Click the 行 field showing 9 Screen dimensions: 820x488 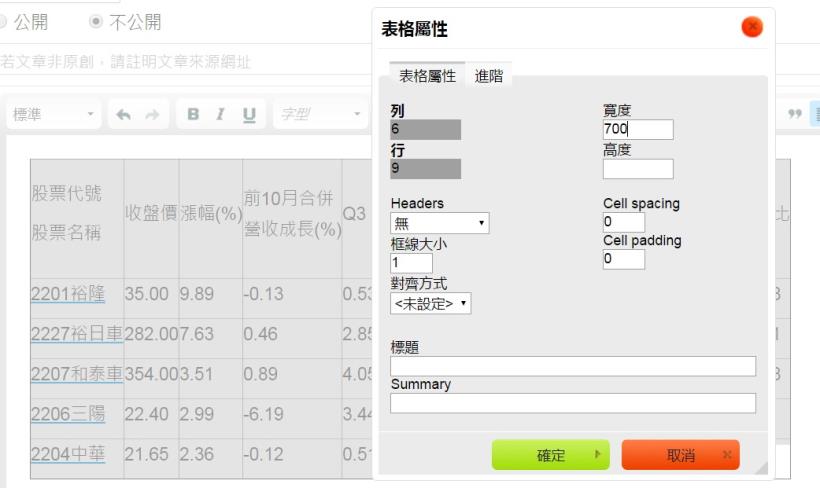click(x=426, y=169)
